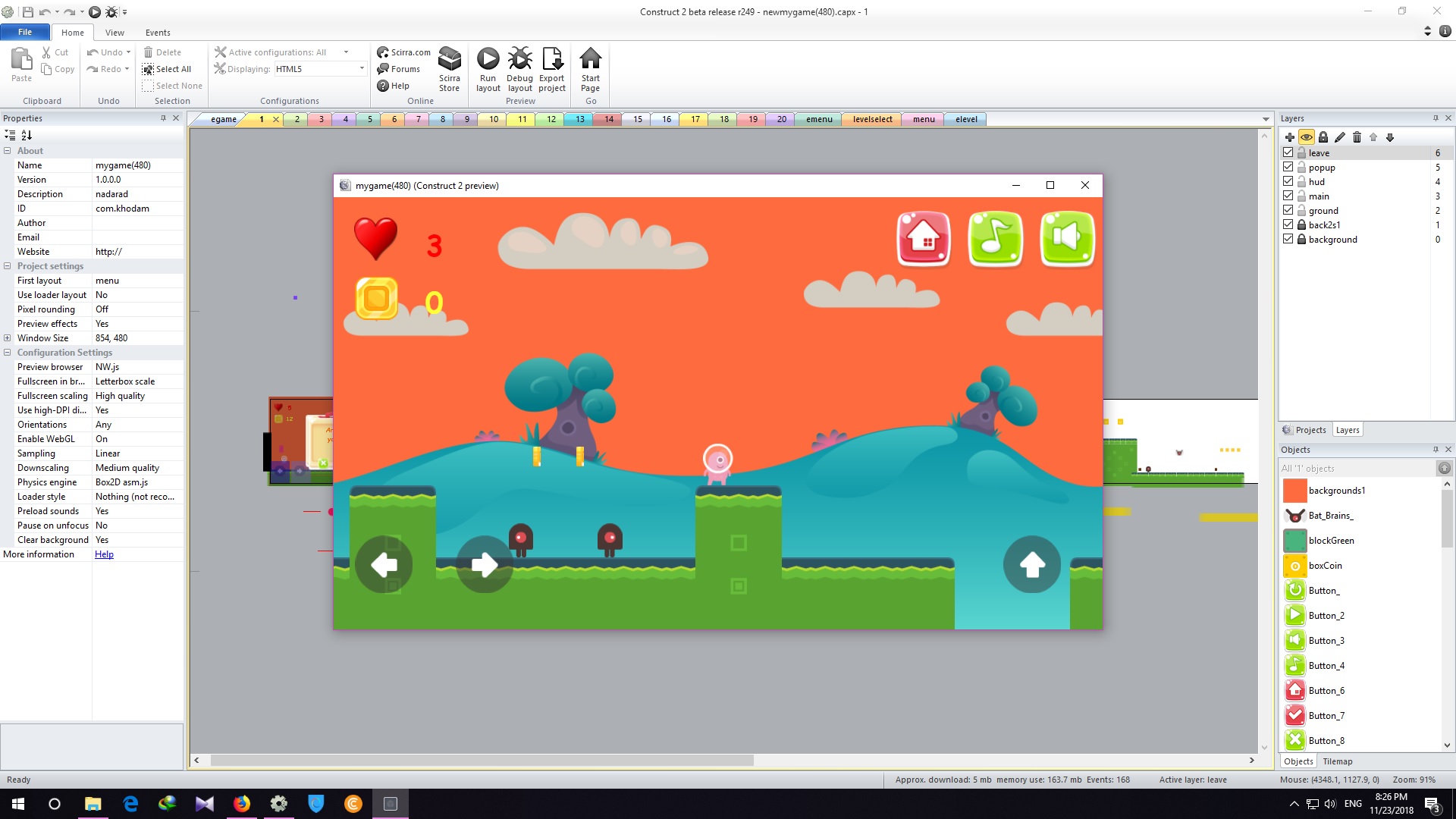
Task: Open Forums from Online group
Action: [x=398, y=69]
